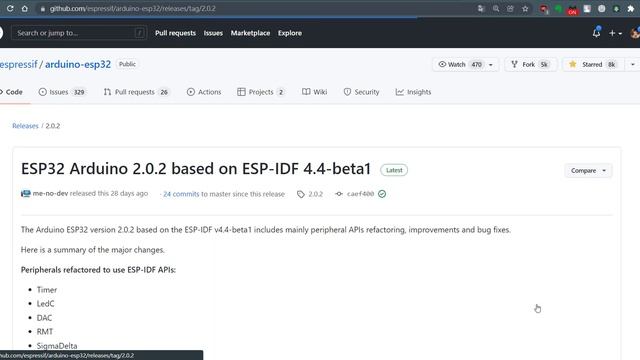The height and width of the screenshot is (360, 640).
Task: Toggle the Starred button
Action: pyautogui.click(x=594, y=64)
